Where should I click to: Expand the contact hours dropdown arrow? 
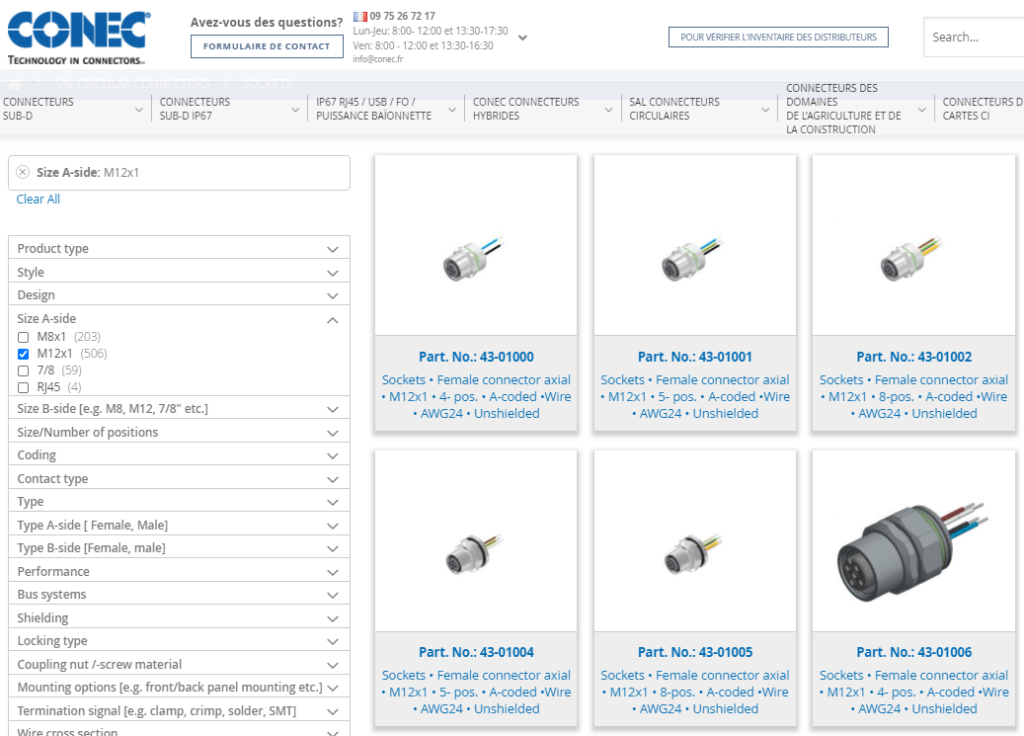point(522,38)
